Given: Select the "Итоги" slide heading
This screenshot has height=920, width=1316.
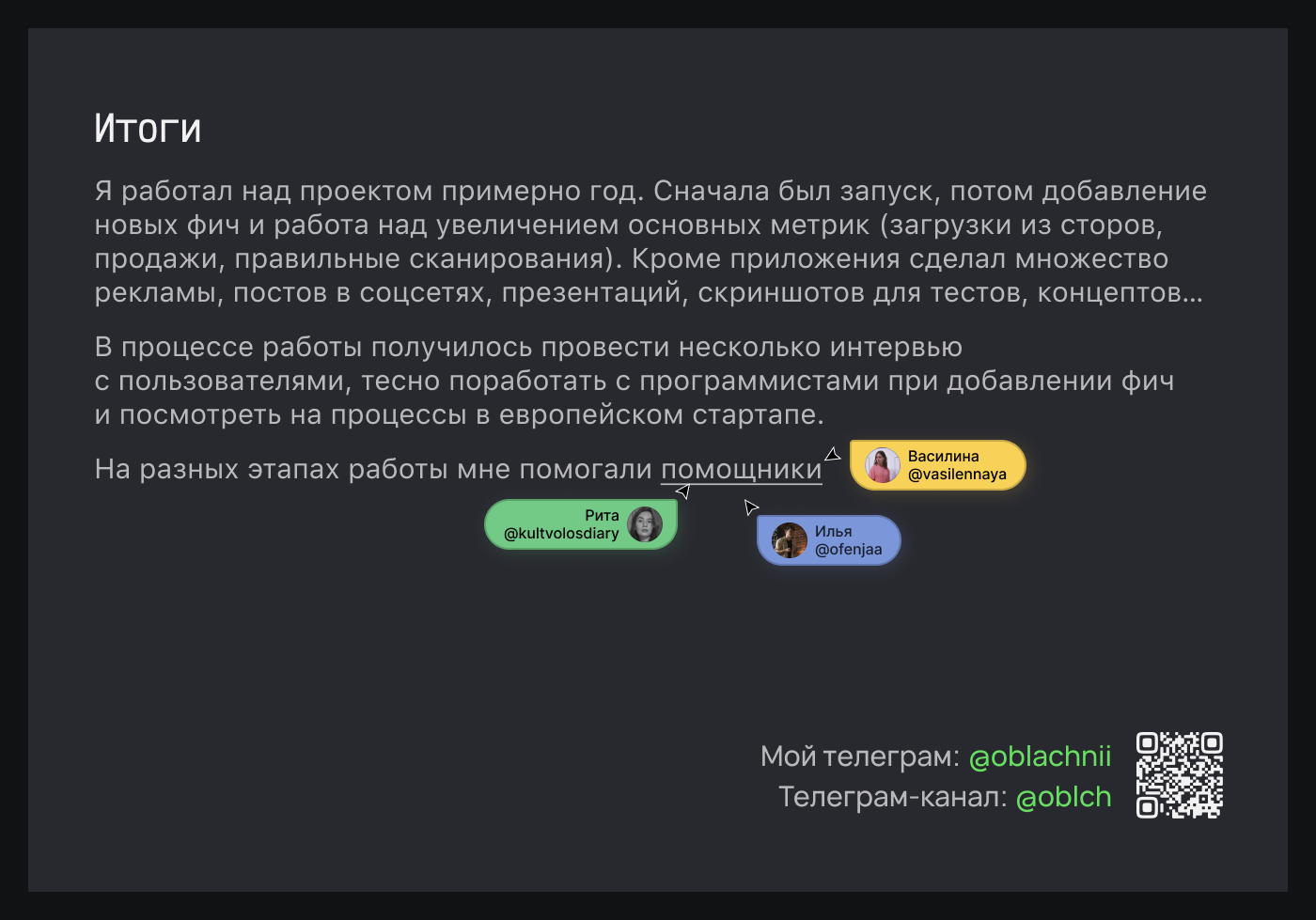Looking at the screenshot, I should (x=148, y=129).
